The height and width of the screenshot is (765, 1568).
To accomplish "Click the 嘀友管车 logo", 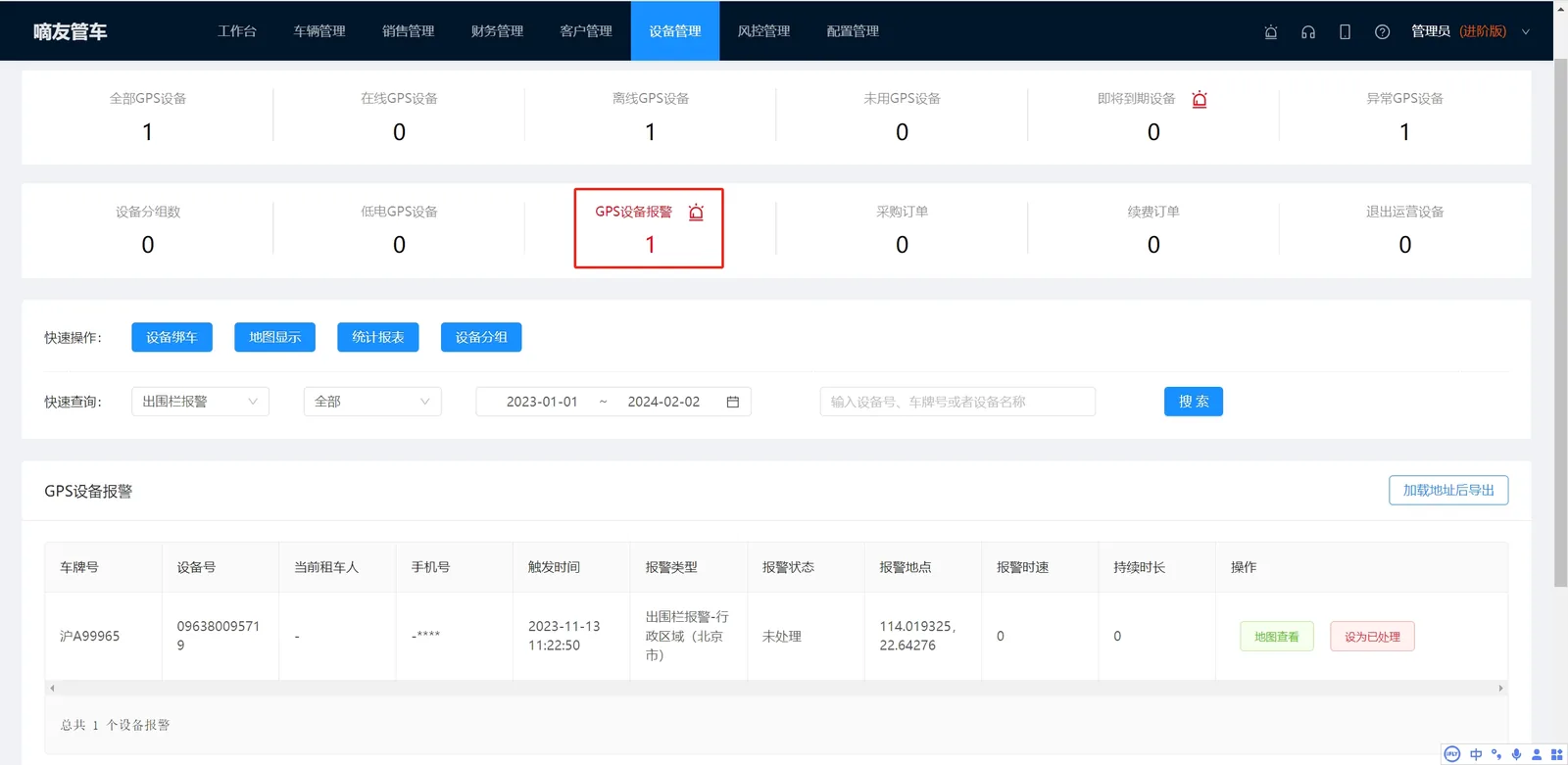I will (x=71, y=31).
